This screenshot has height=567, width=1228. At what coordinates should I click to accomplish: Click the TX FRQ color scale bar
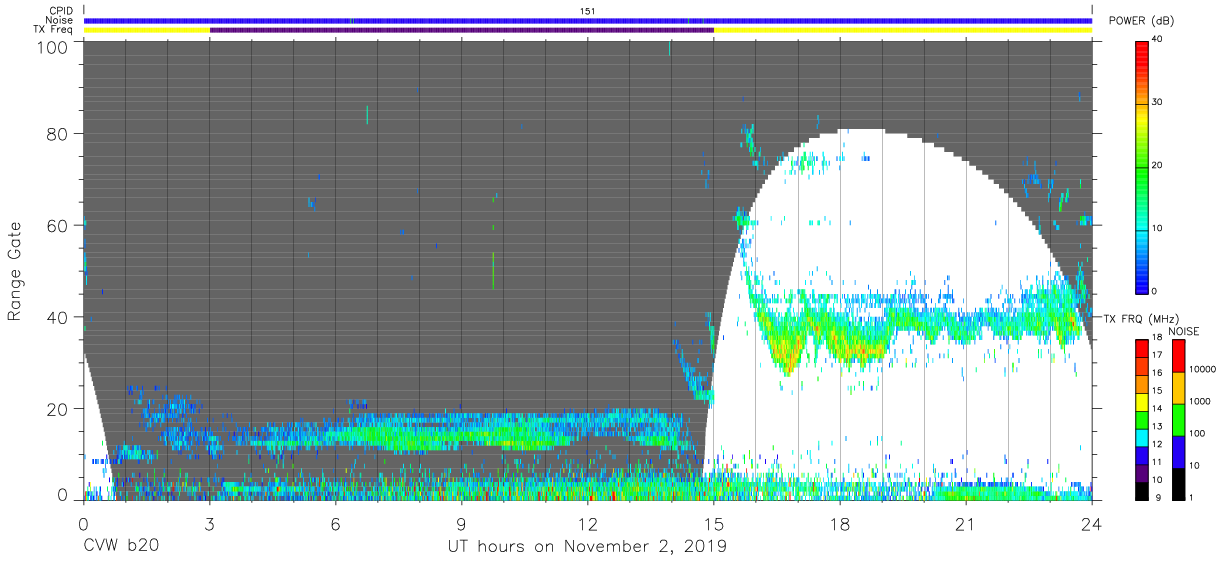[1142, 419]
